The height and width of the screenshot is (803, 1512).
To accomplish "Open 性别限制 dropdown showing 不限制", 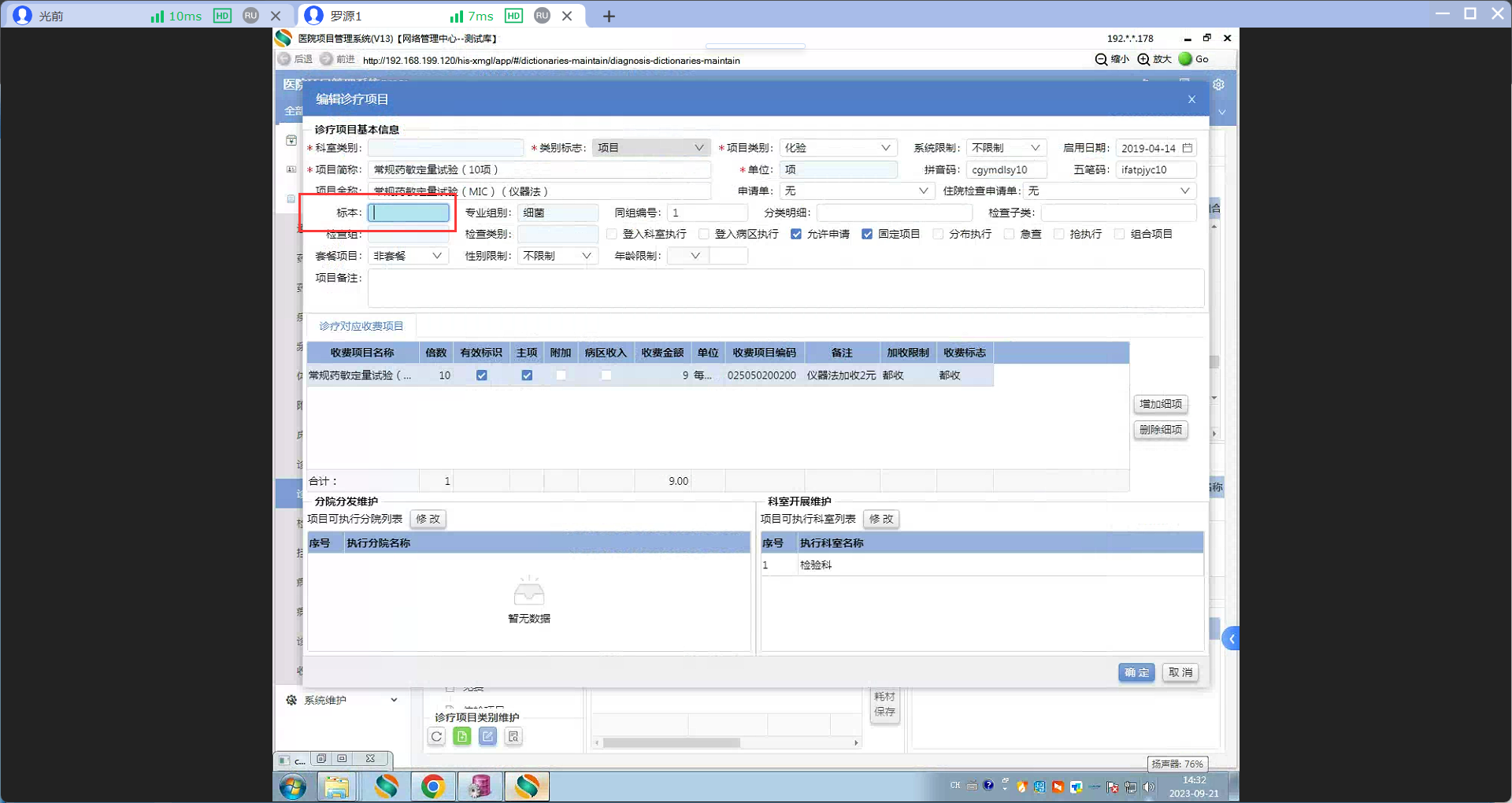I will [558, 256].
